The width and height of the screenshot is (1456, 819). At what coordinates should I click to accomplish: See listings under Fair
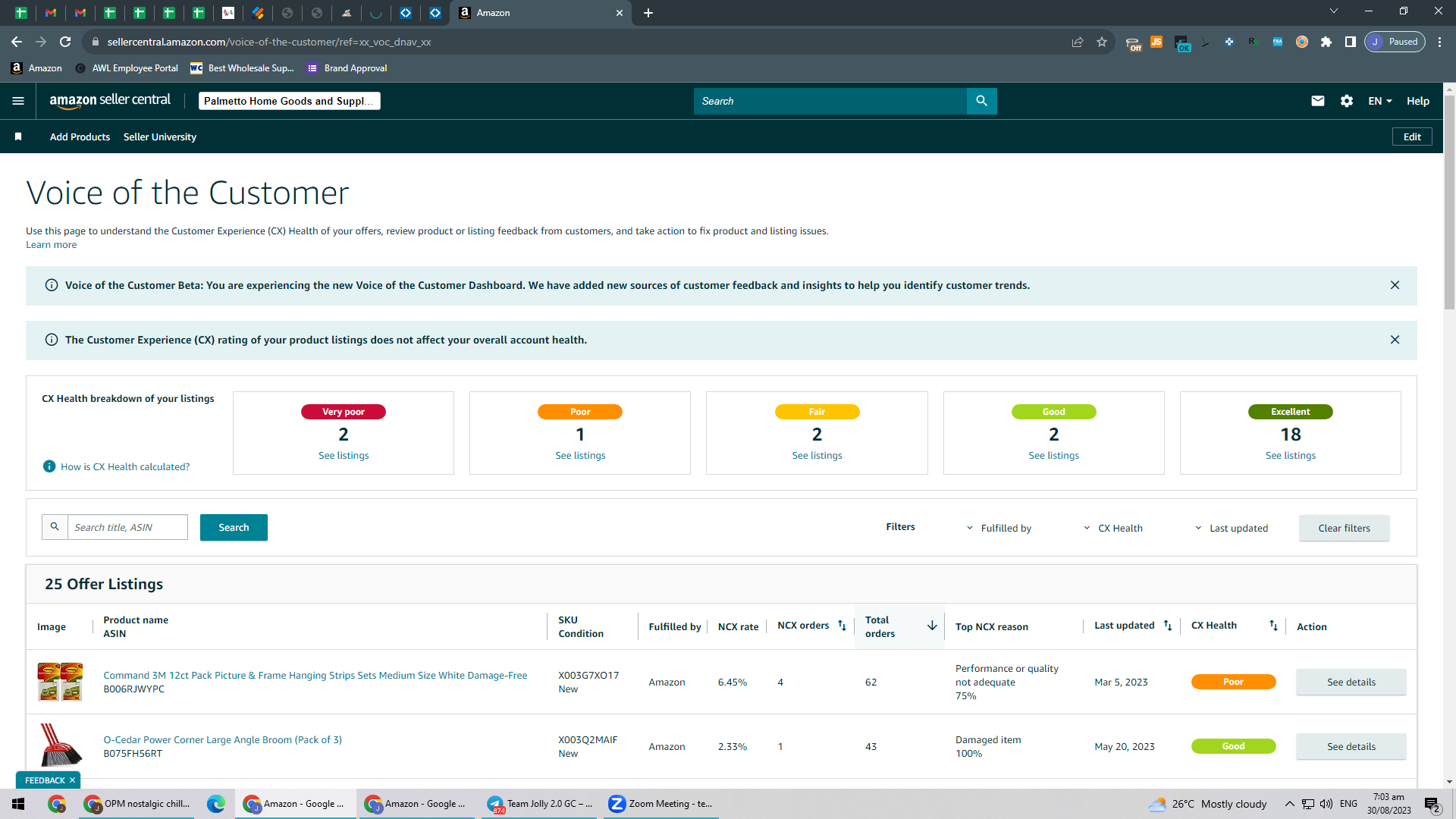[817, 455]
